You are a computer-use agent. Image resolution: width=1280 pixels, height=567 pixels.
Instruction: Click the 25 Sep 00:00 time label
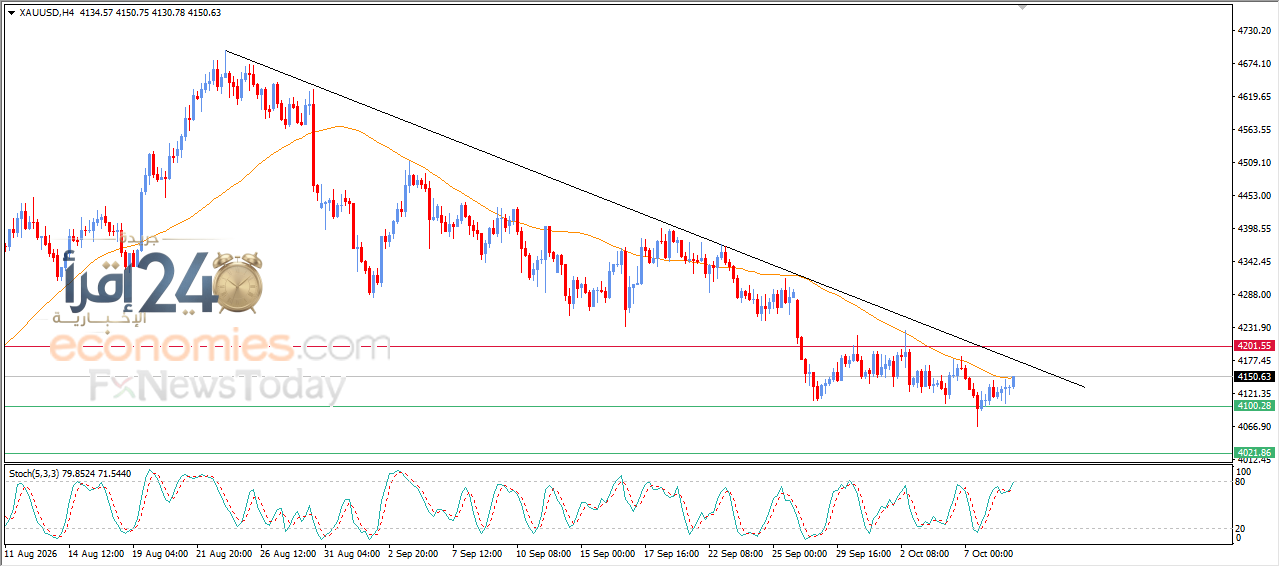801,552
